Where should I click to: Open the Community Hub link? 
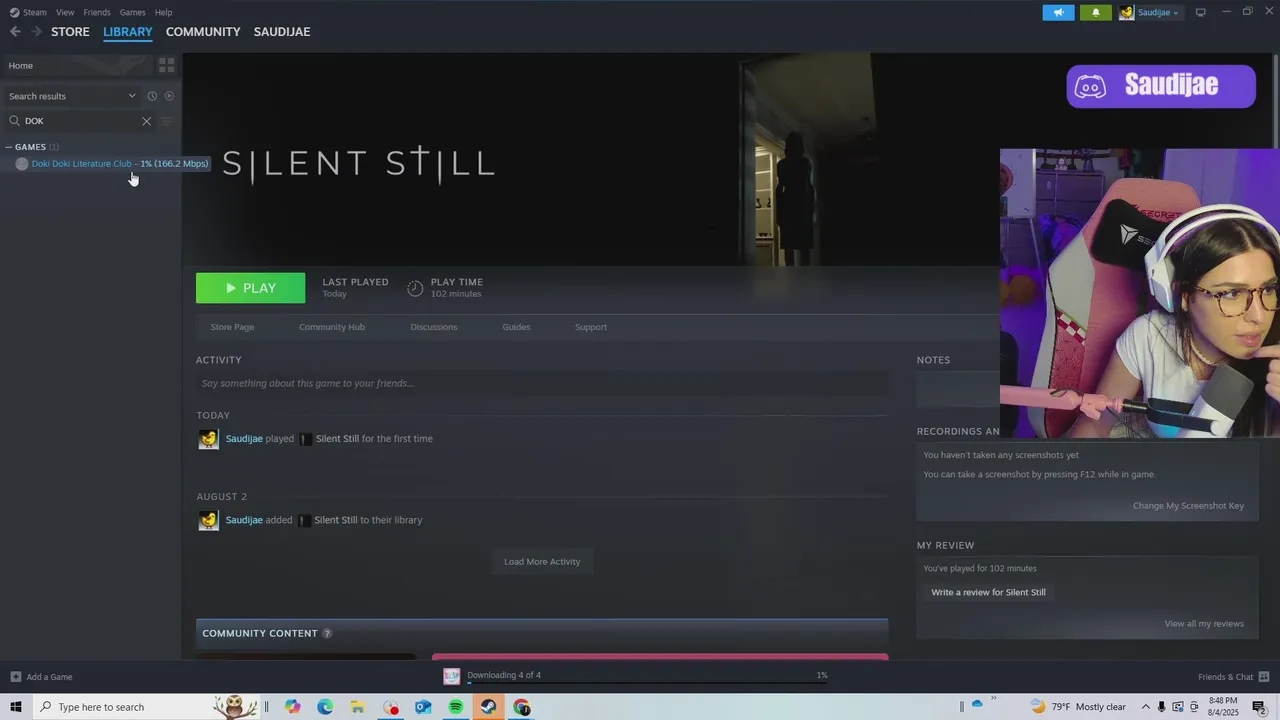click(x=332, y=327)
